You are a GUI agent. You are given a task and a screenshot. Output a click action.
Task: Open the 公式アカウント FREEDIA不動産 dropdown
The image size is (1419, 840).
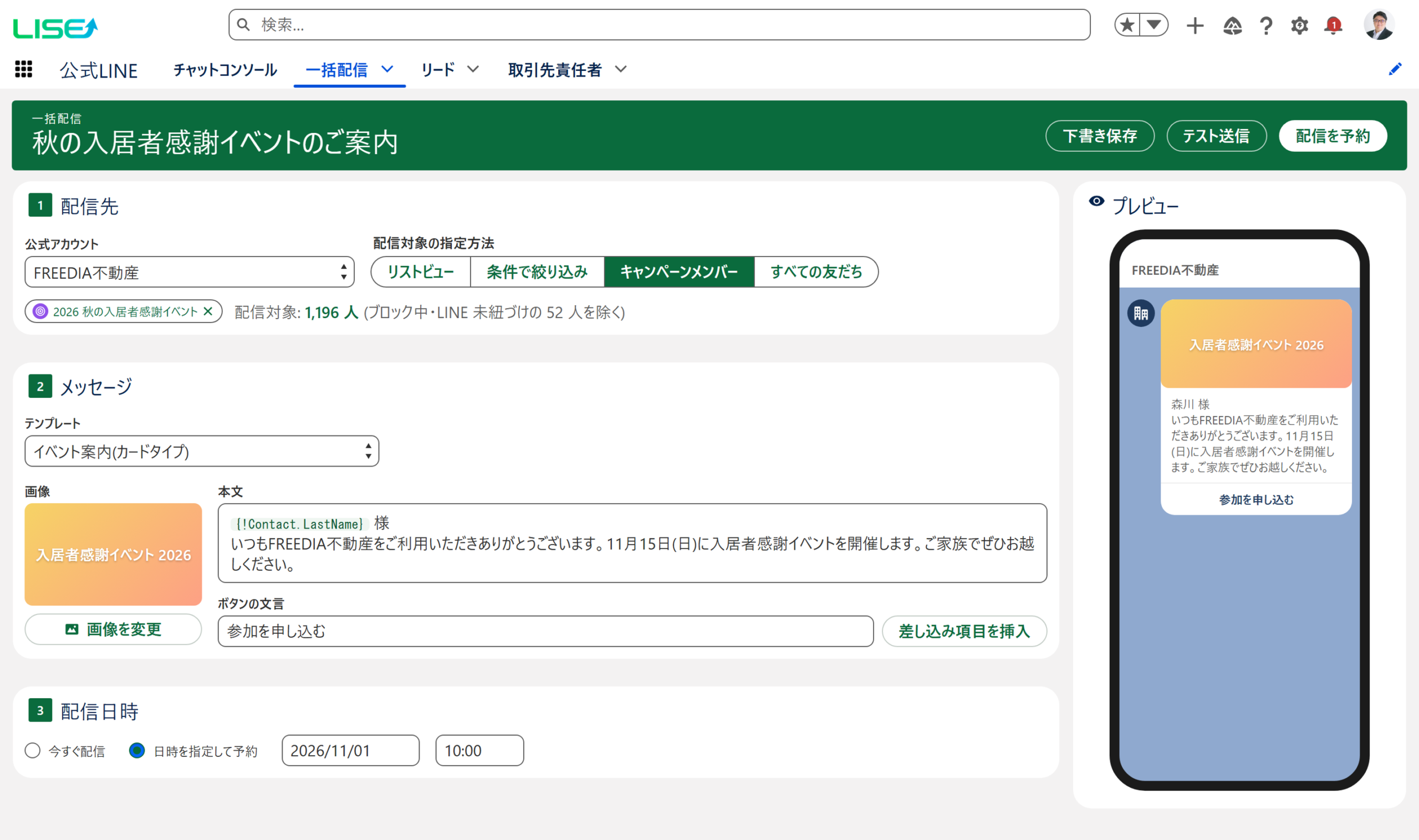click(x=189, y=272)
